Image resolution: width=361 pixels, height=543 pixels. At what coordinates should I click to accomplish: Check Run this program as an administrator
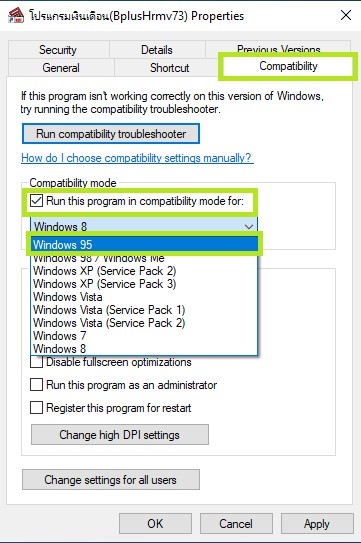point(36,385)
